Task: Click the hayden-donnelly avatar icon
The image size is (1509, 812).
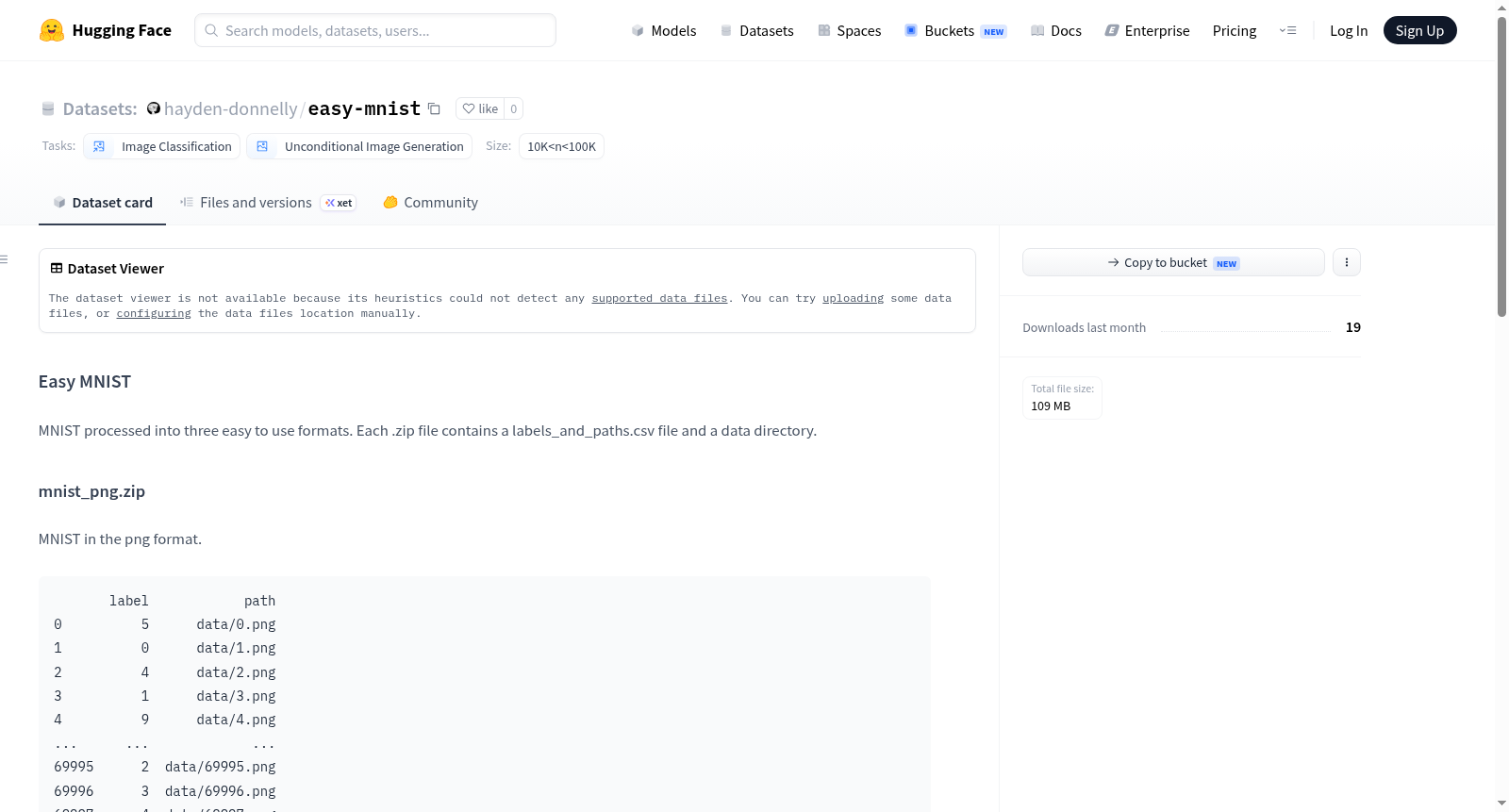Action: tap(154, 108)
